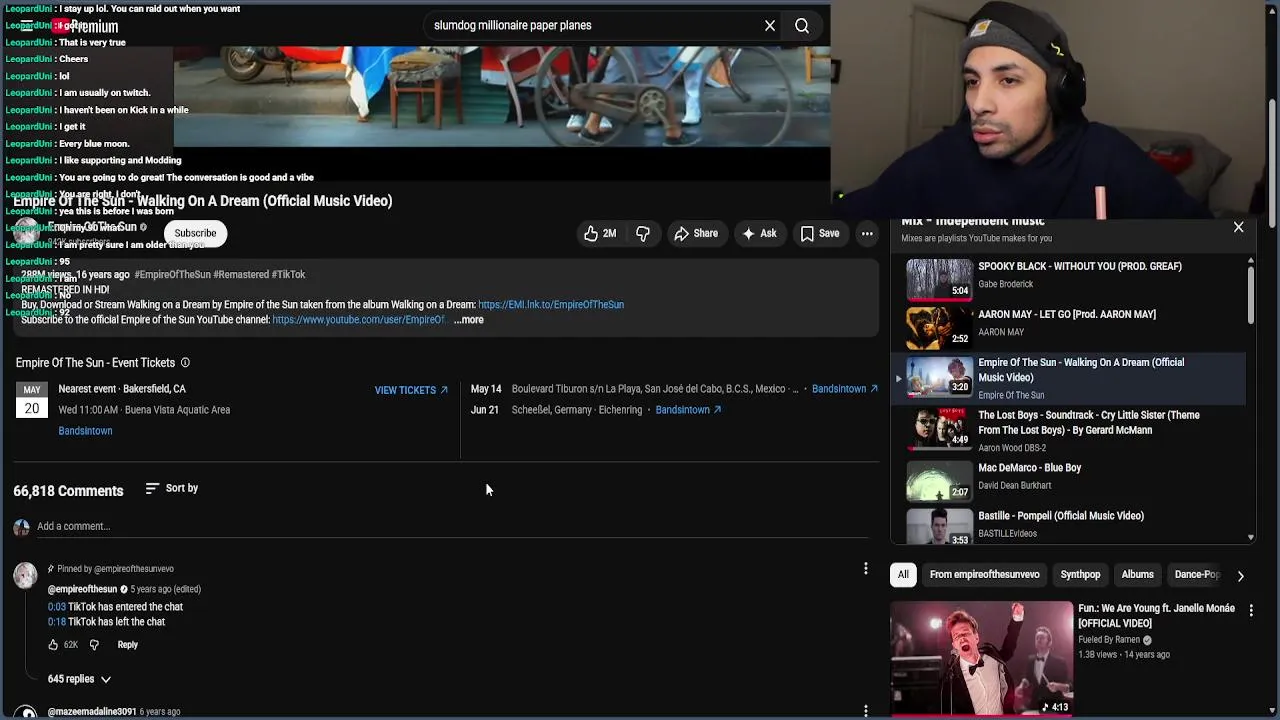Open the Ask assistant button
The image size is (1280, 720).
coord(759,233)
